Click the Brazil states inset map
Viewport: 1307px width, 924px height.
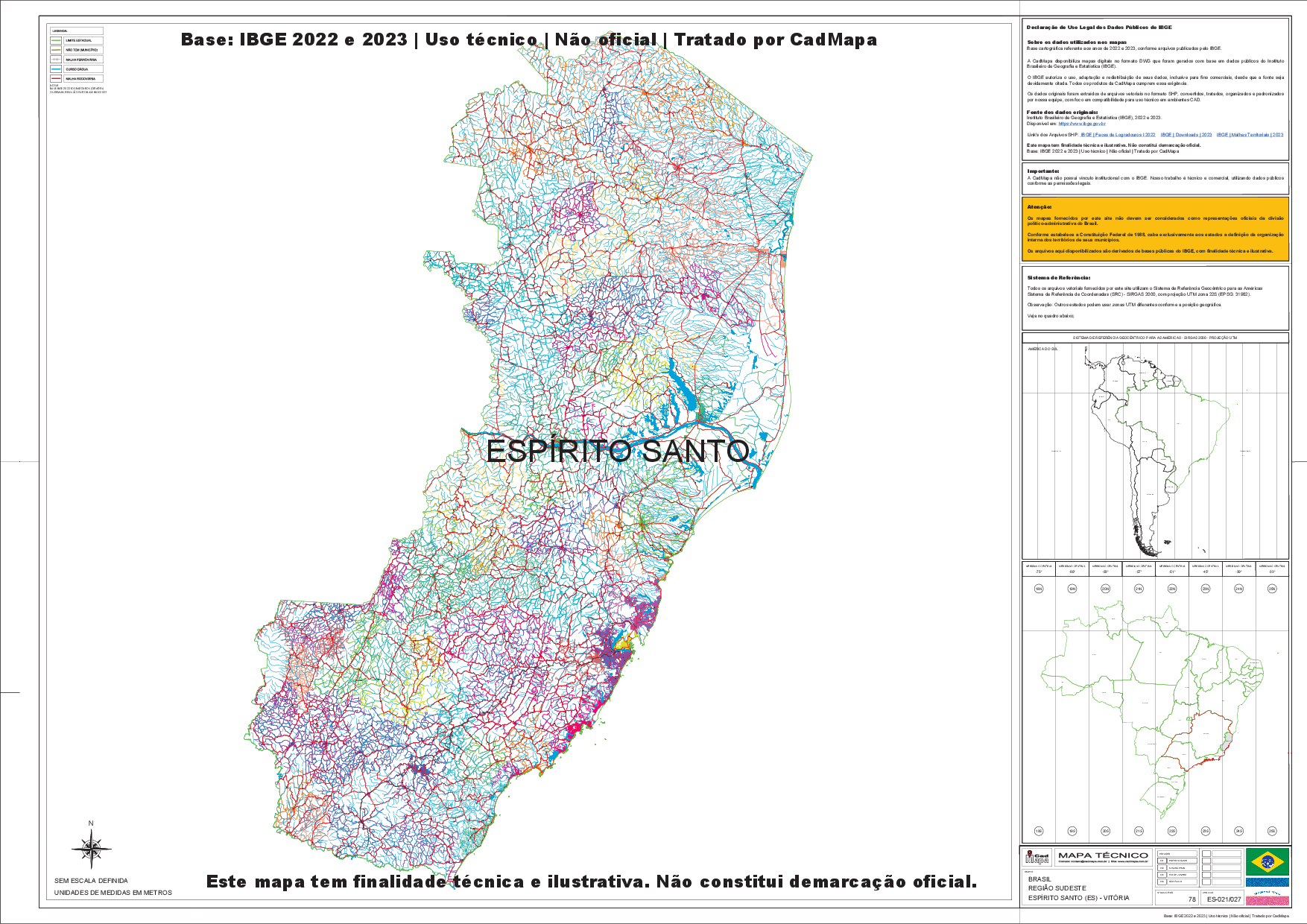pyautogui.click(x=1154, y=708)
